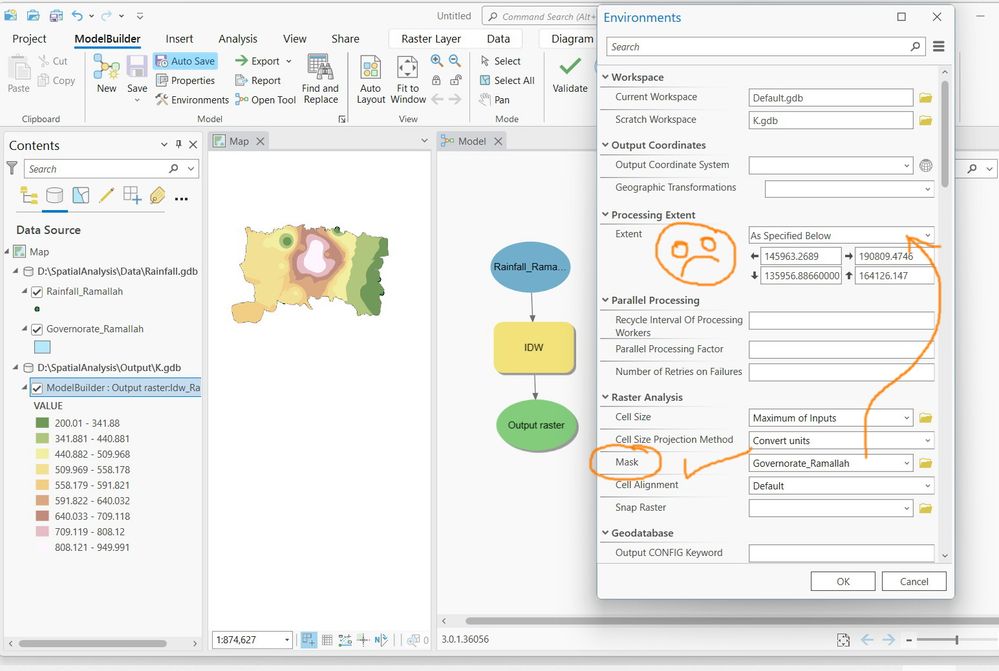Browse for Current Workspace folder
The image size is (999, 671).
926,98
